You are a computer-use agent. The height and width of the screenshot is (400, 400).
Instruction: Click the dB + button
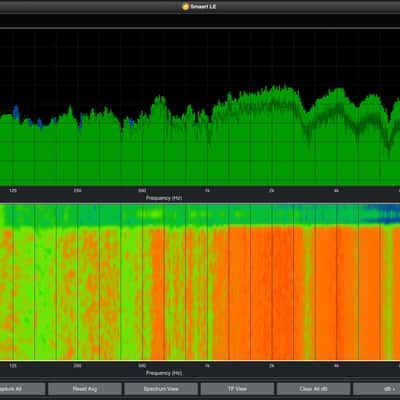(377, 389)
